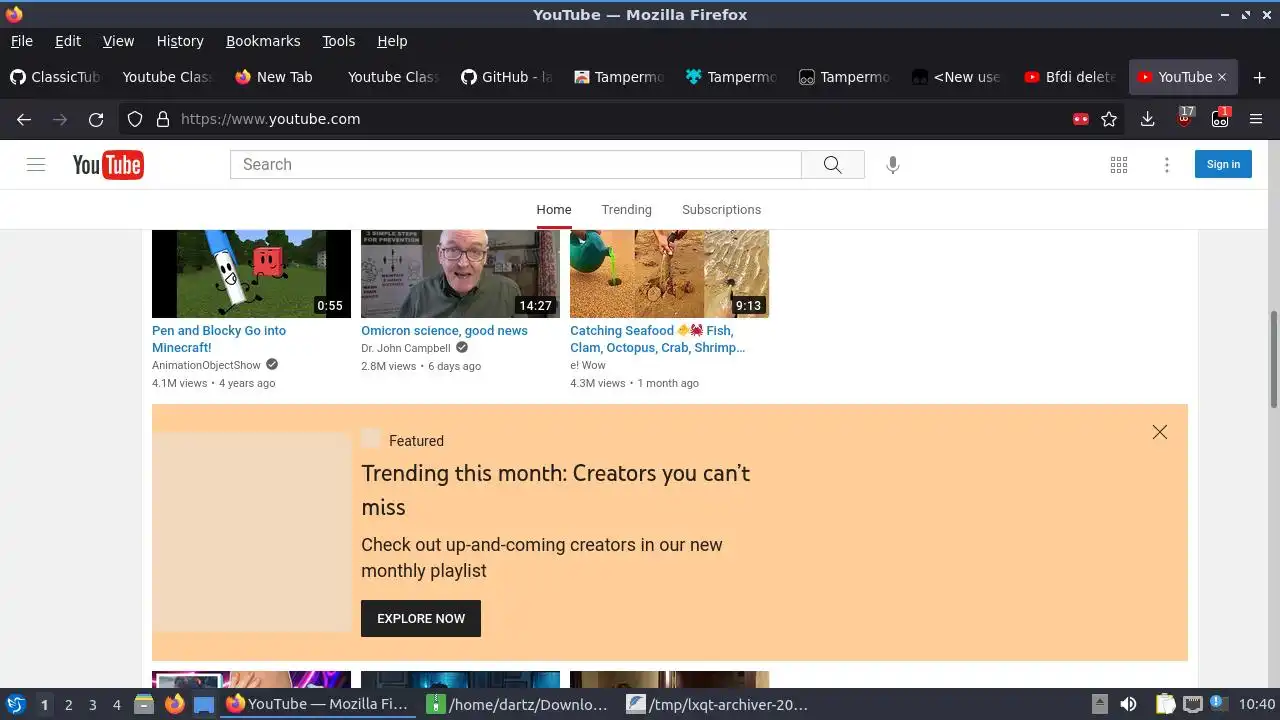1280x720 pixels.
Task: Click the URL address bar
Action: (x=620, y=119)
